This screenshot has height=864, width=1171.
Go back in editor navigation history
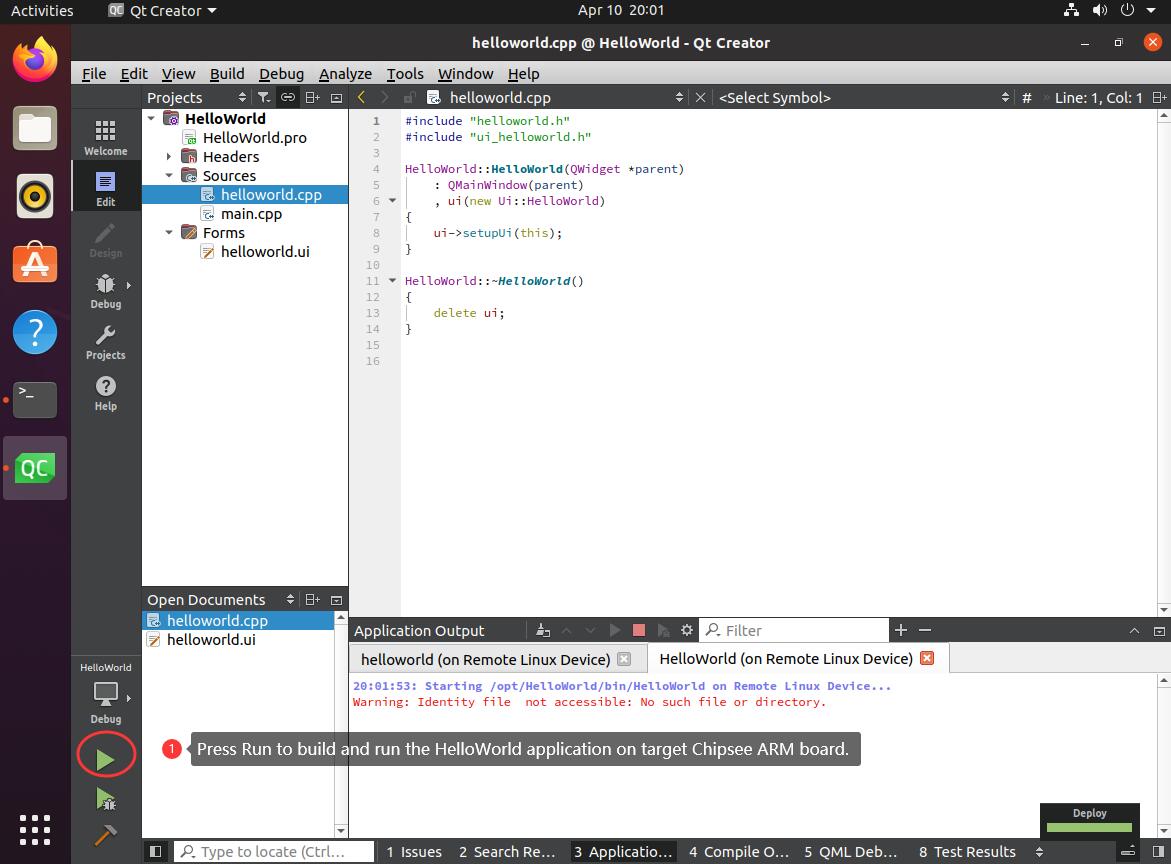coord(361,97)
